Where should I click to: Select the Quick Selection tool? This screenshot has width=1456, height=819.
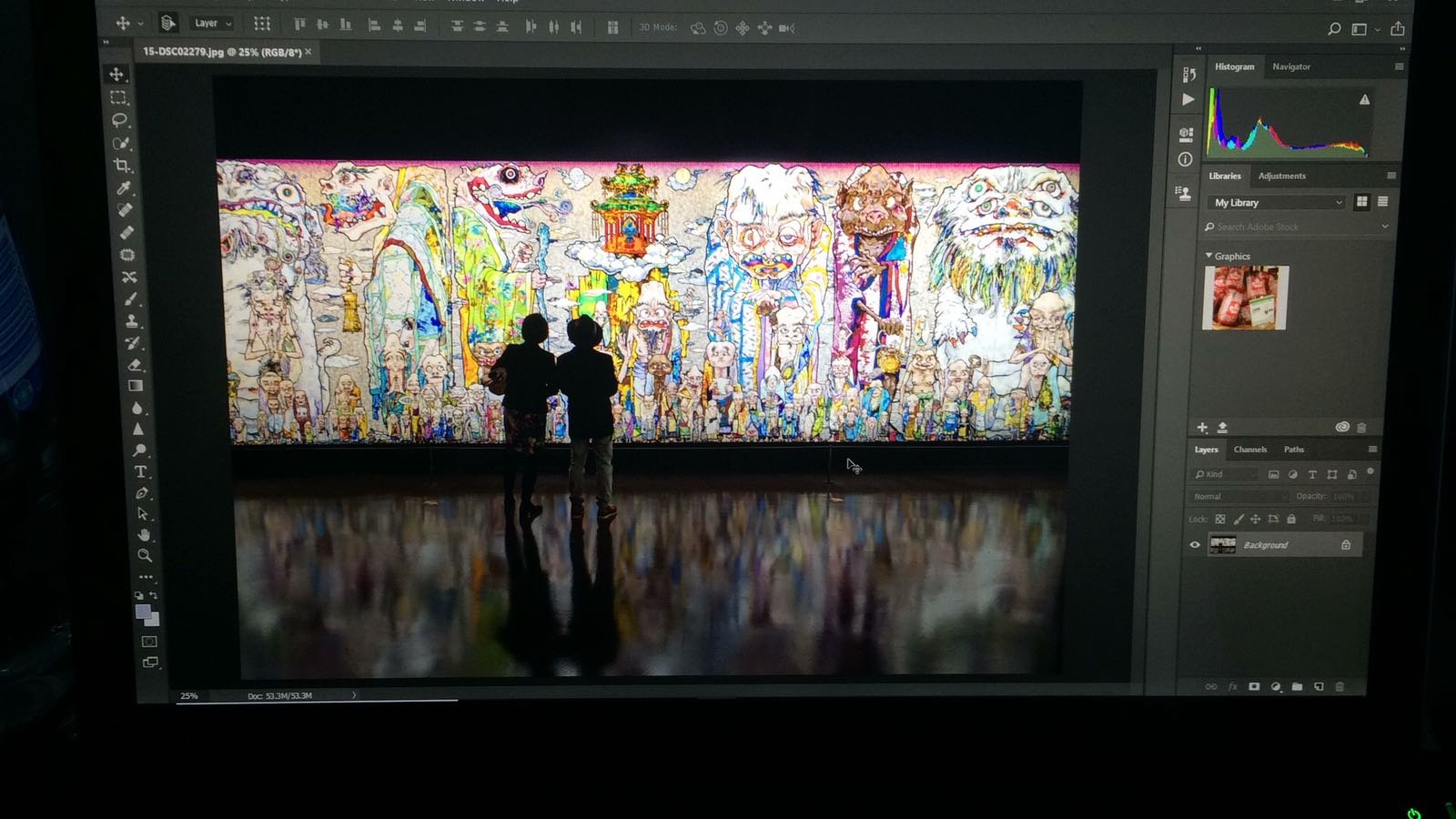coord(121,143)
